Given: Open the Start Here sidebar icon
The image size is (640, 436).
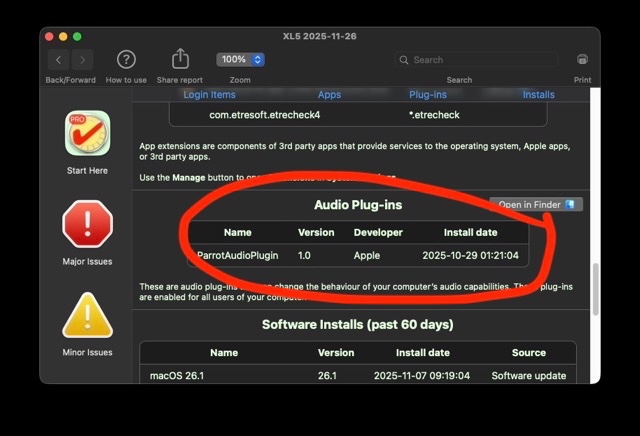Looking at the screenshot, I should coord(87,133).
